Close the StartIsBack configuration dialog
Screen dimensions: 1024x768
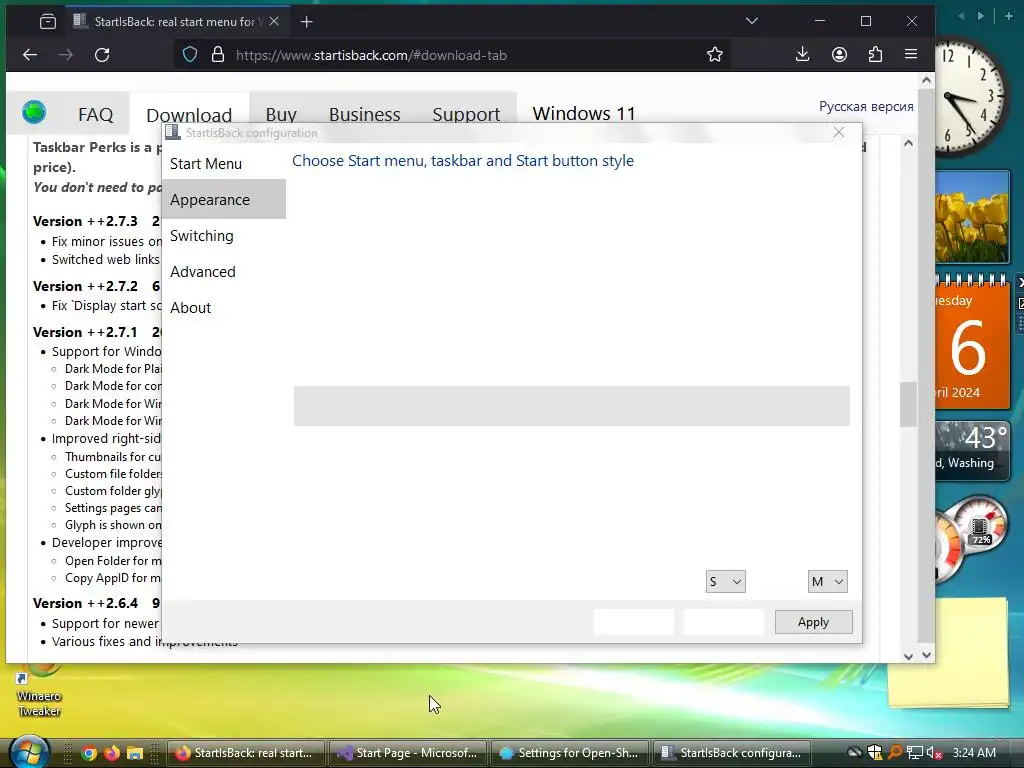click(839, 133)
